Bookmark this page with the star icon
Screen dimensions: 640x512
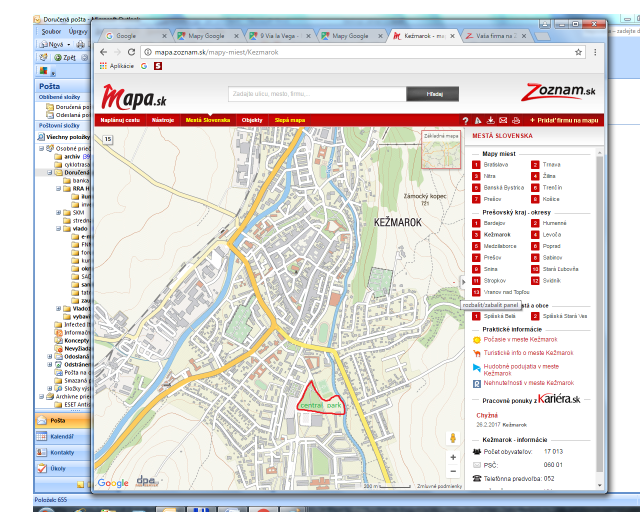pyautogui.click(x=578, y=52)
